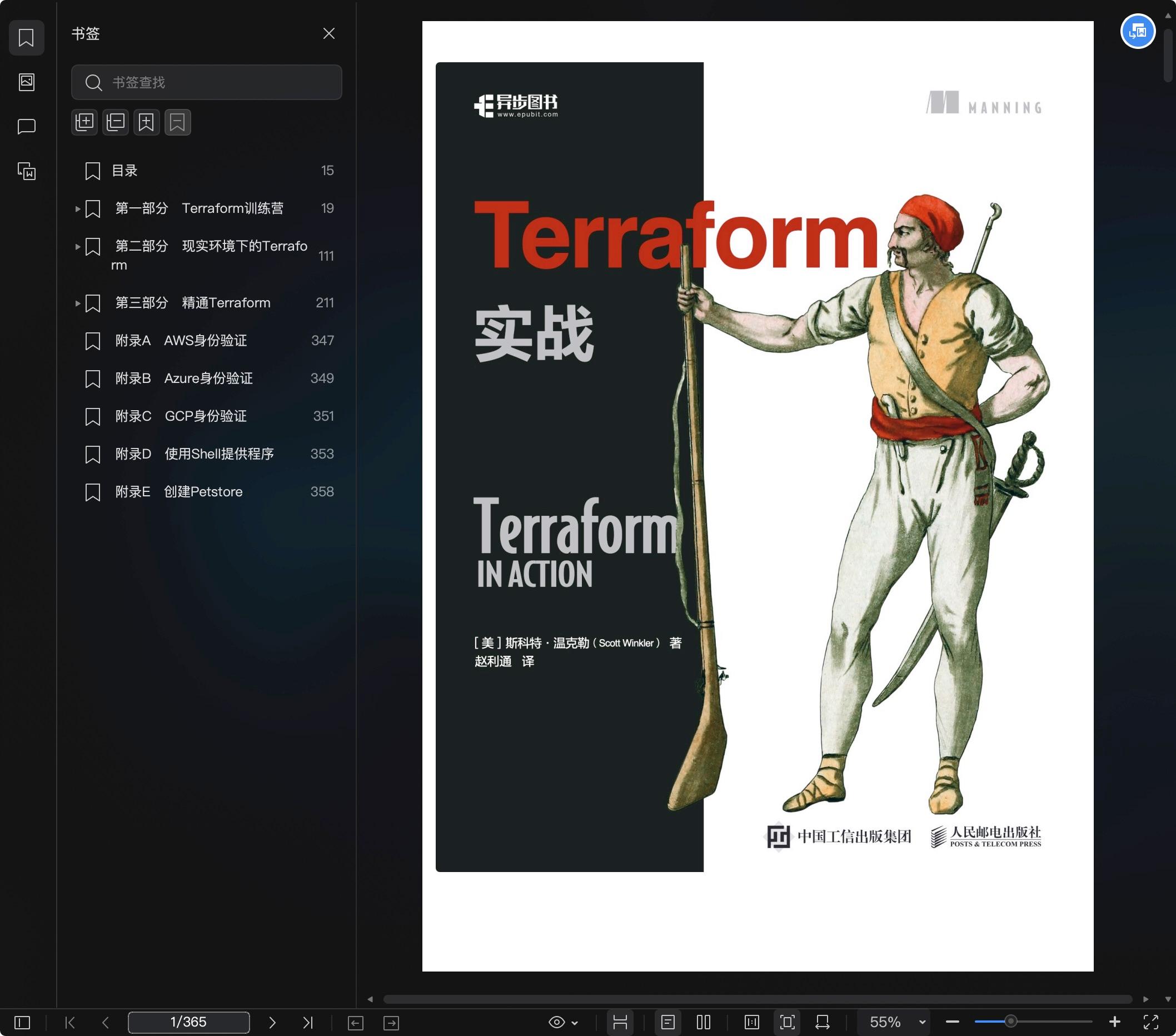Select two-page view
Image resolution: width=1176 pixels, height=1036 pixels.
703,1022
